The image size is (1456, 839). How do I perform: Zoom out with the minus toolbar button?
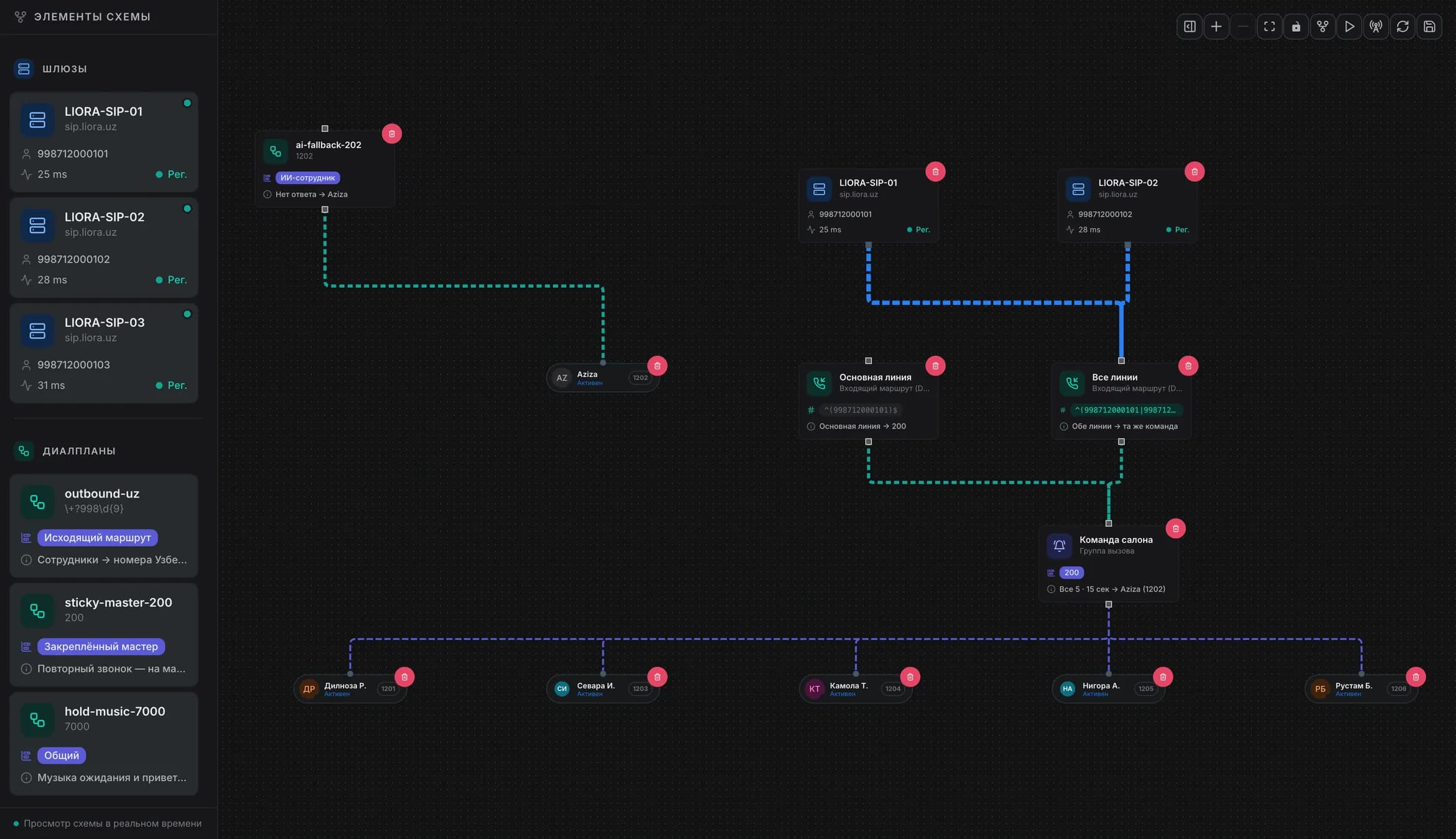(x=1243, y=26)
